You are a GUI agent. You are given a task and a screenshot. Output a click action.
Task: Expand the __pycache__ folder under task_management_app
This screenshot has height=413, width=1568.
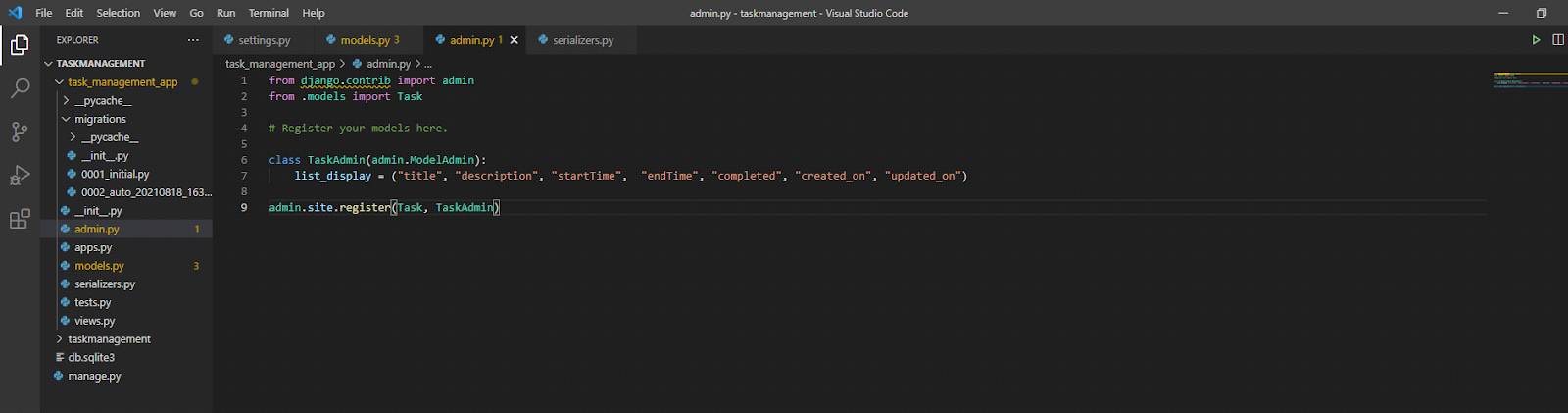tap(125, 101)
